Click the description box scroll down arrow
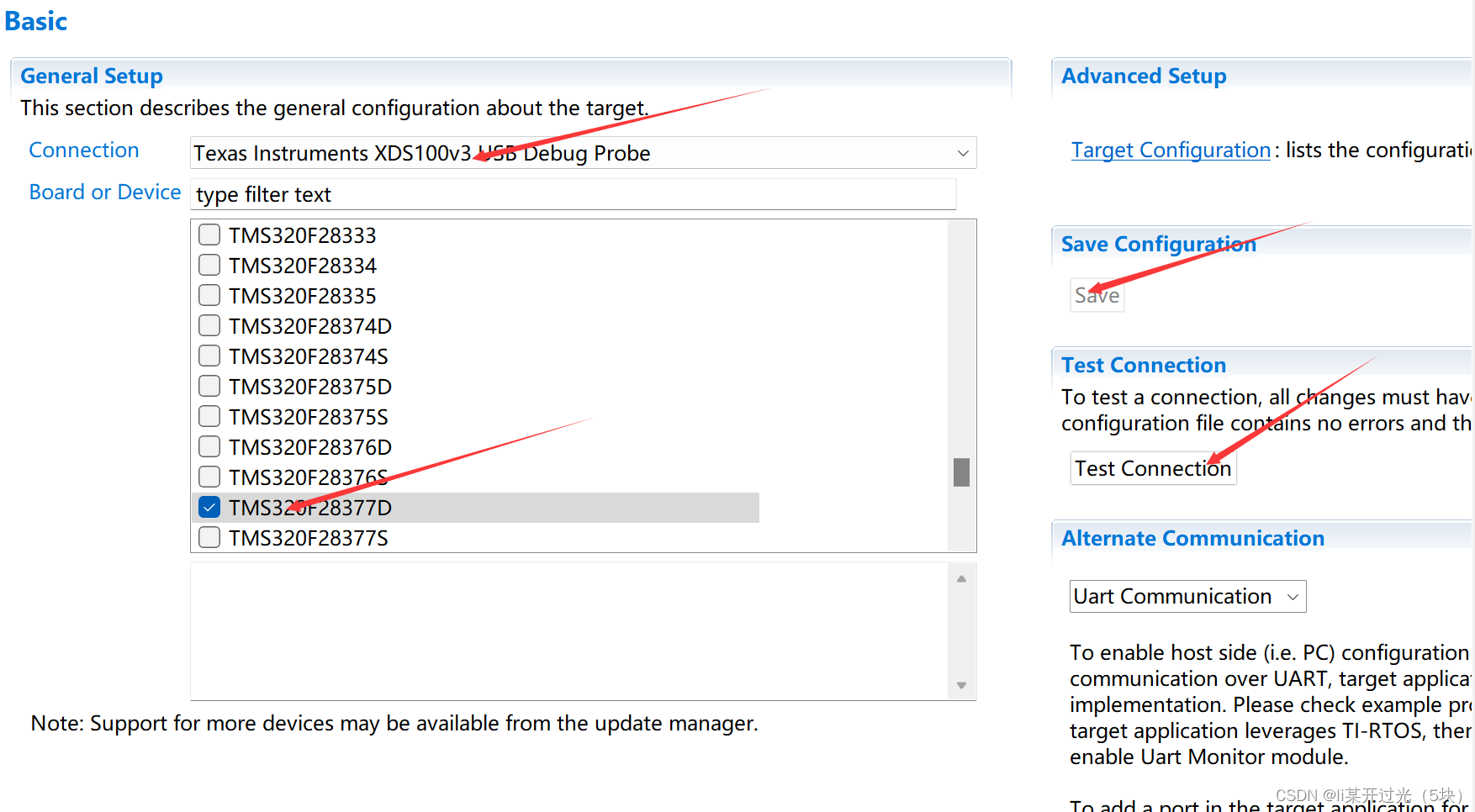The image size is (1475, 812). tap(961, 685)
